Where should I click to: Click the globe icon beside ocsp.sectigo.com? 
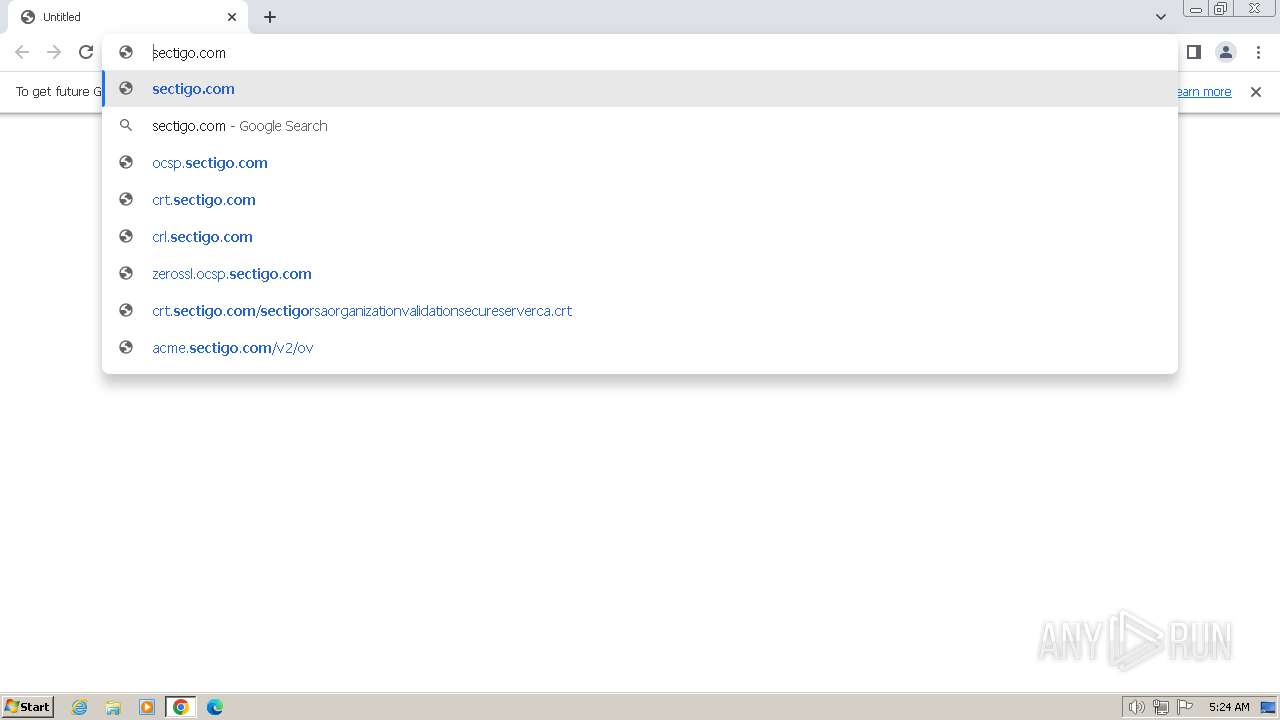coord(126,163)
